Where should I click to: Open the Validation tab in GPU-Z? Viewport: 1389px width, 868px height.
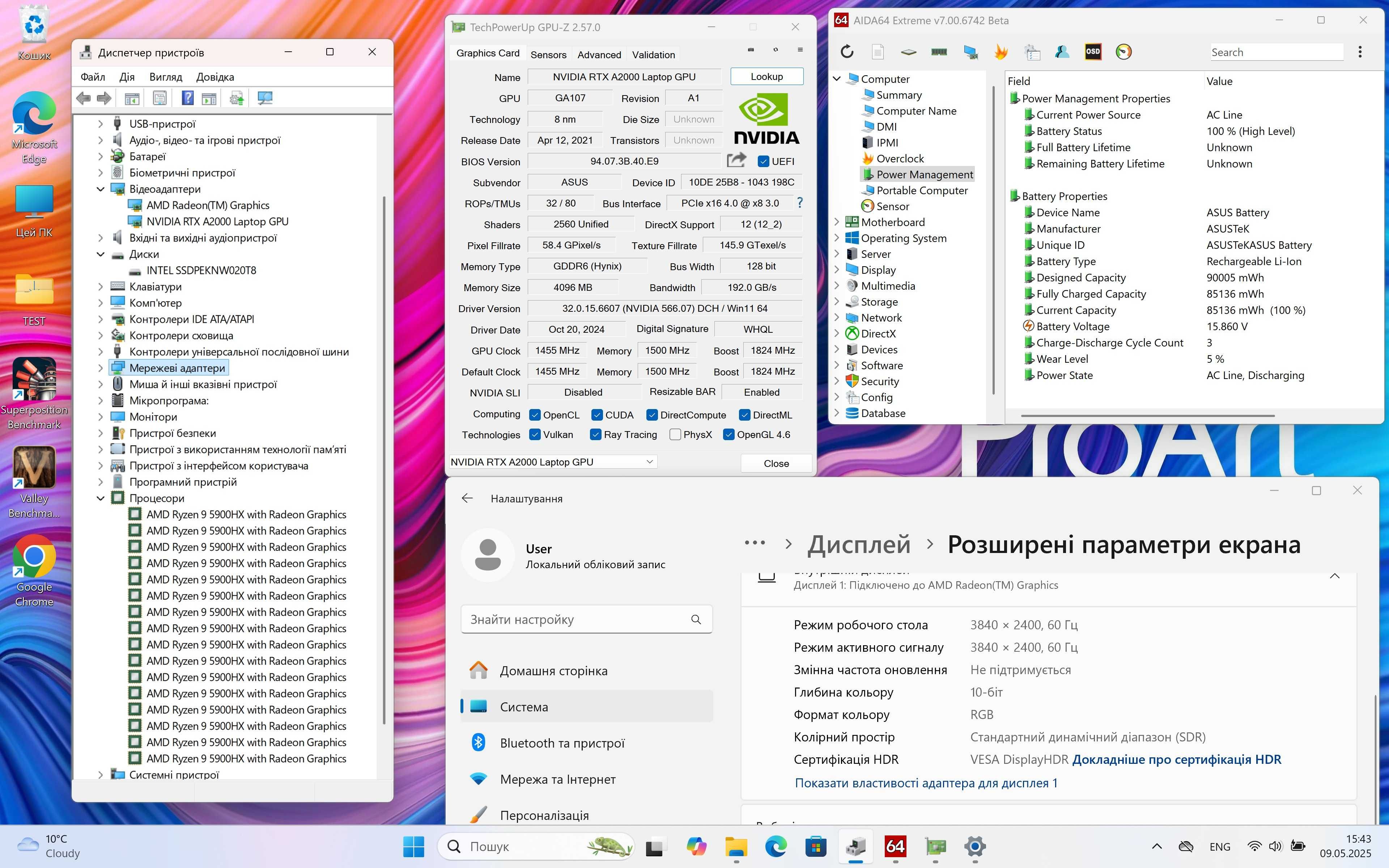(653, 55)
